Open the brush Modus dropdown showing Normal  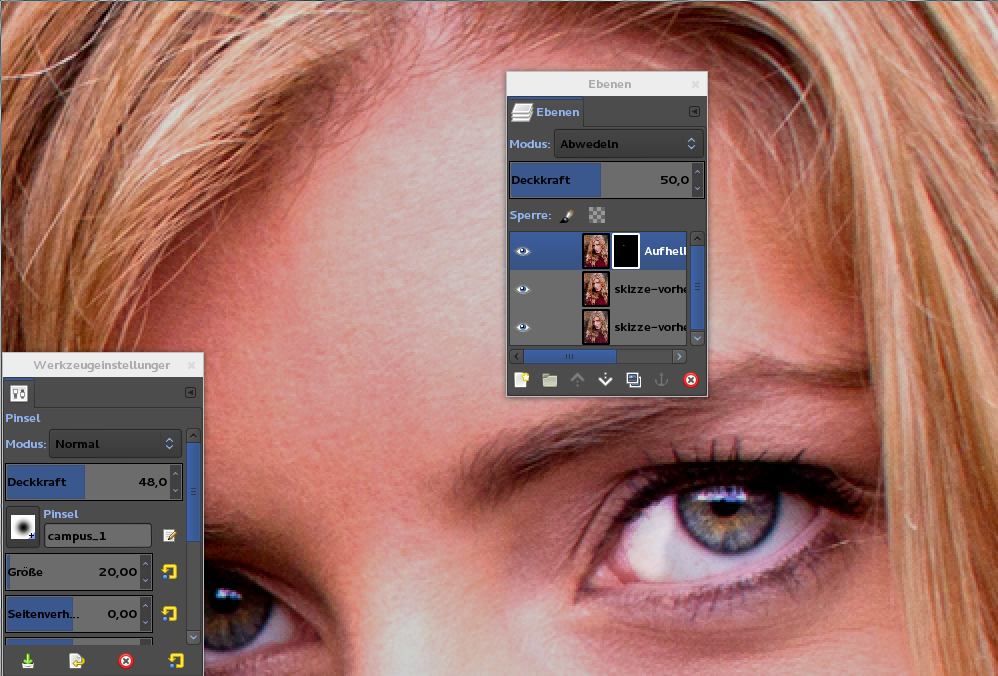(x=115, y=444)
